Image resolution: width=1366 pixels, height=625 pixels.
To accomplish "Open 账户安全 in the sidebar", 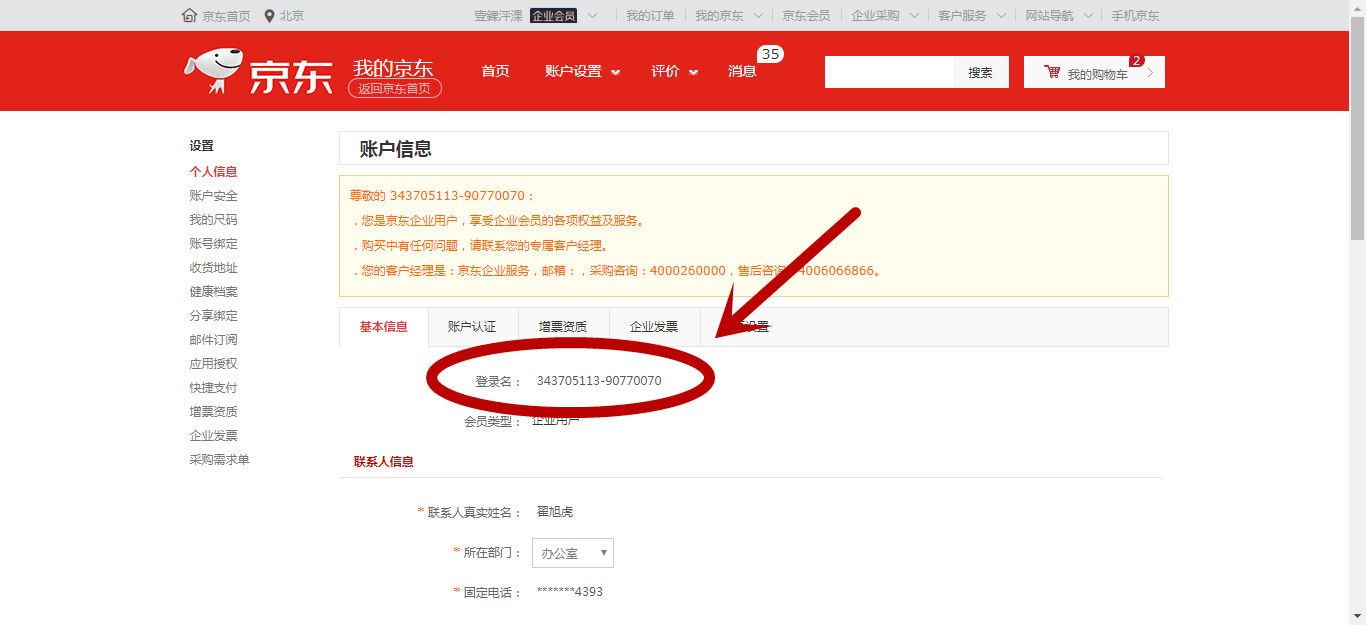I will tap(213, 196).
